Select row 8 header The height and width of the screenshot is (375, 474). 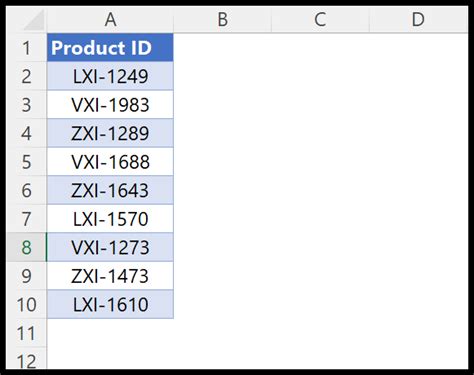pos(26,247)
